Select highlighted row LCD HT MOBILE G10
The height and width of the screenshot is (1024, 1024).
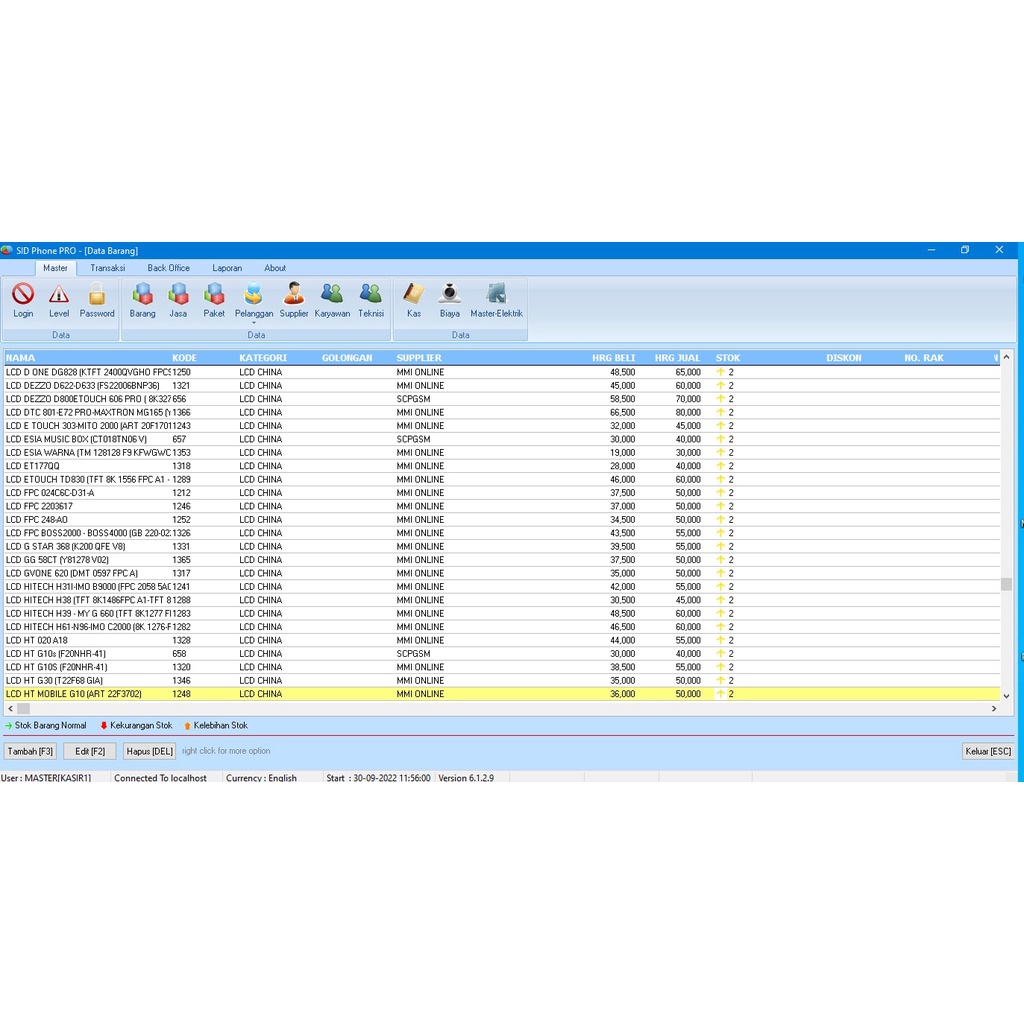502,694
